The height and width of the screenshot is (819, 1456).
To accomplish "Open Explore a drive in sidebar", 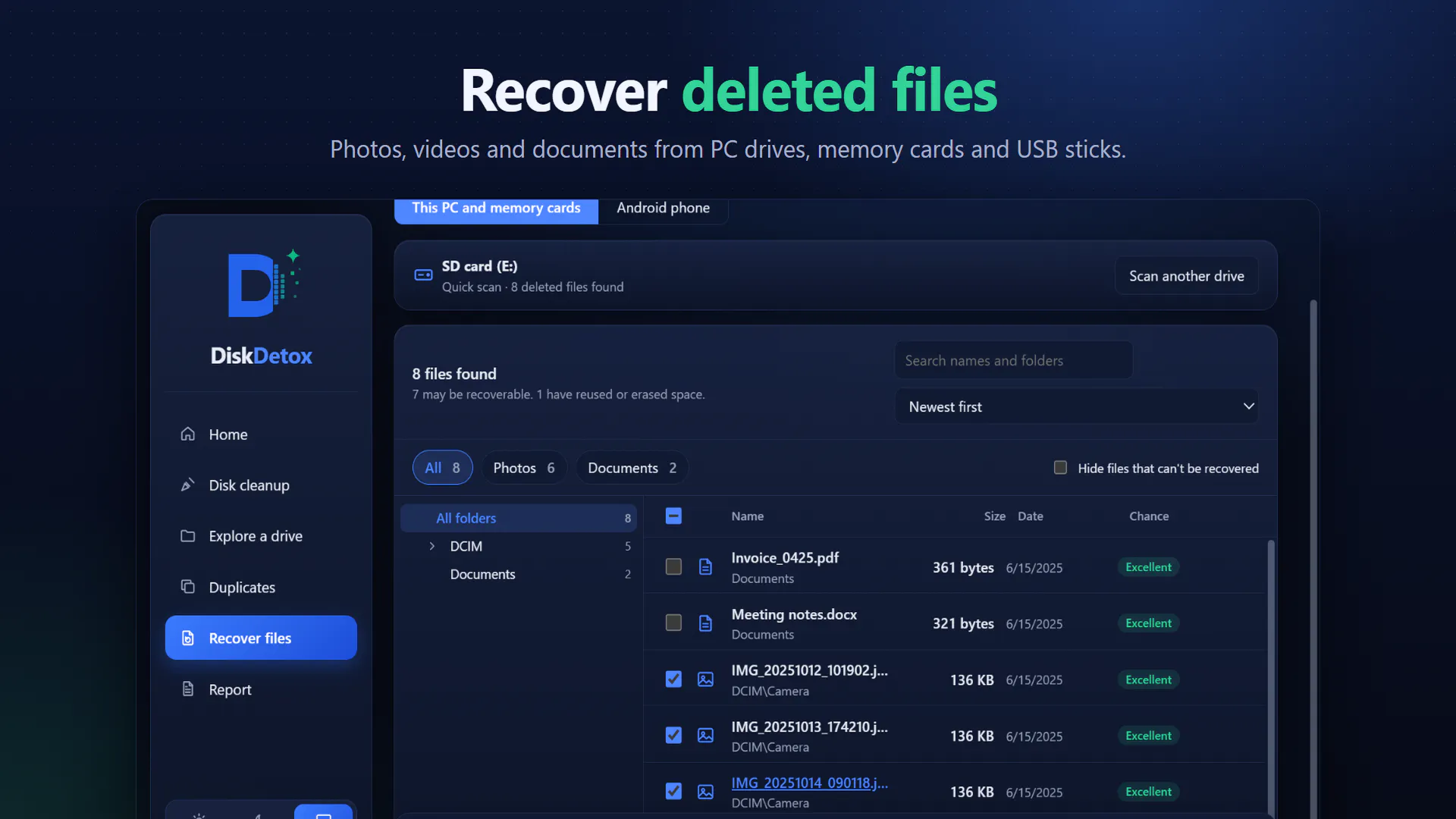I will 261,536.
